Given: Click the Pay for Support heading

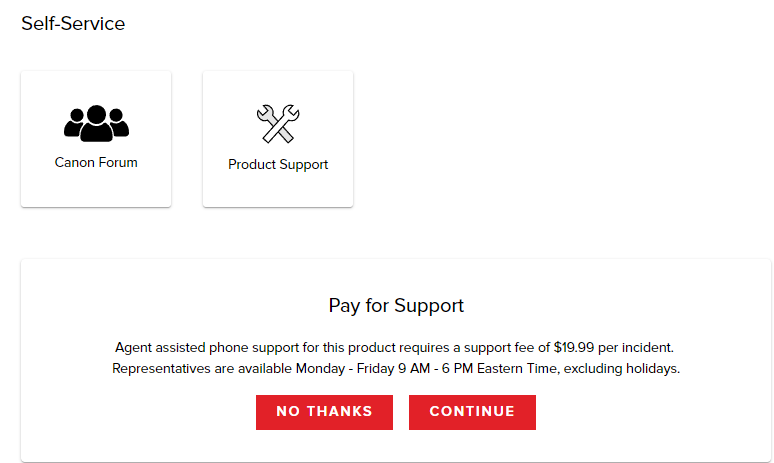Looking at the screenshot, I should coord(396,306).
